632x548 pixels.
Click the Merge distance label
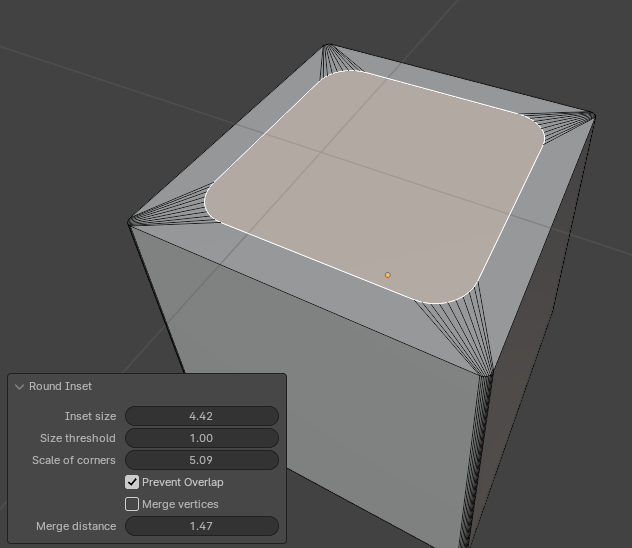click(76, 526)
